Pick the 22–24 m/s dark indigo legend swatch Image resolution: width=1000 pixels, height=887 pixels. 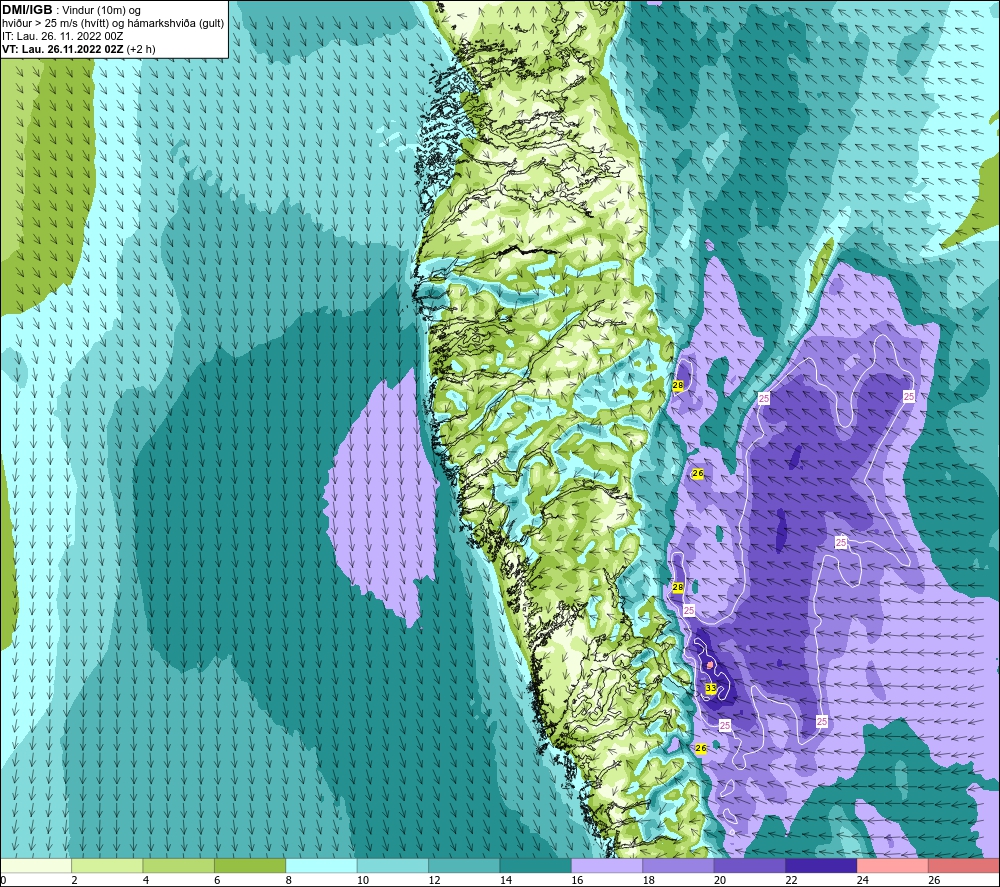point(821,866)
